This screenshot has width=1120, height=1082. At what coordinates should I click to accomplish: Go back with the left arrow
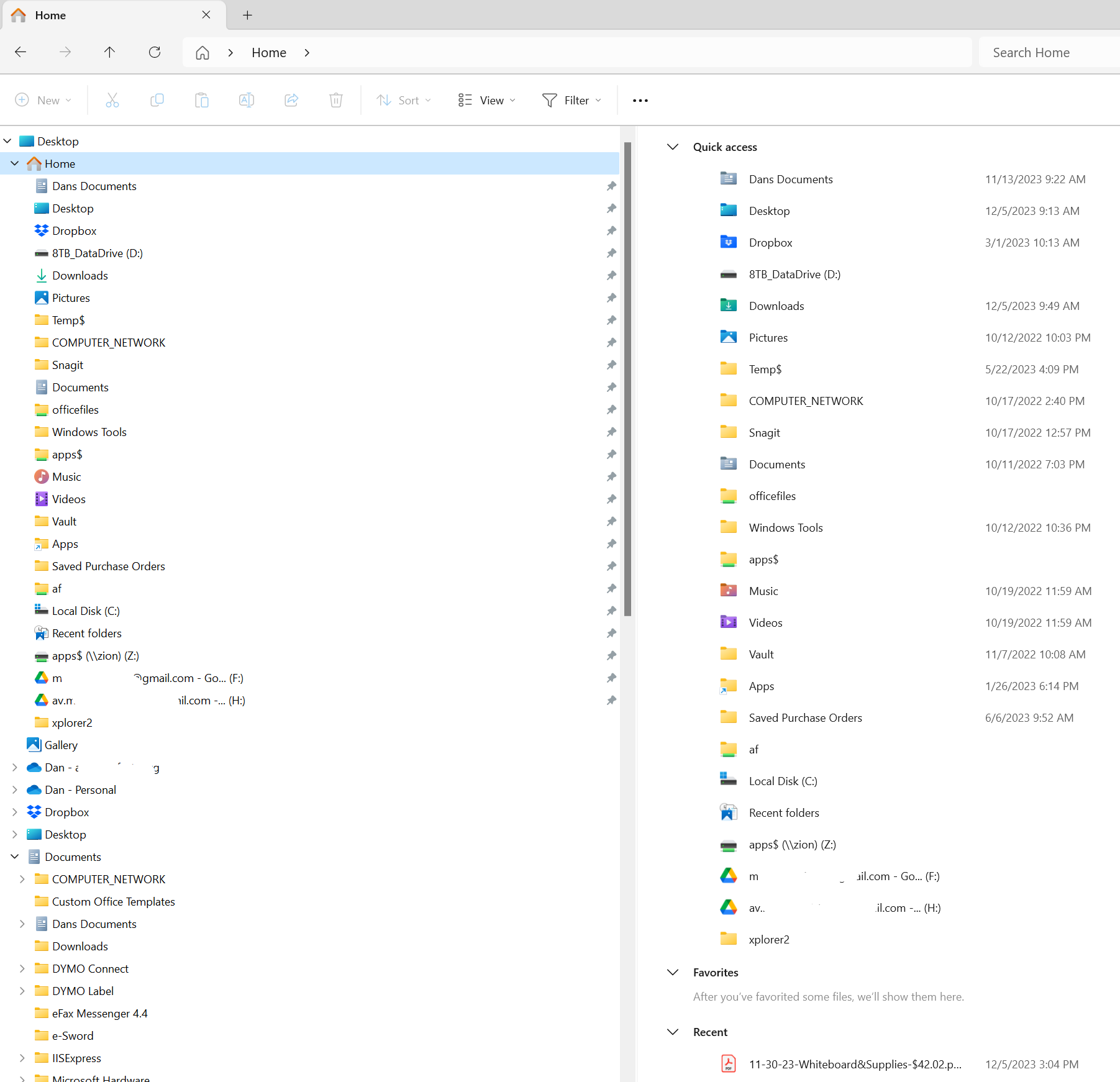coord(20,52)
